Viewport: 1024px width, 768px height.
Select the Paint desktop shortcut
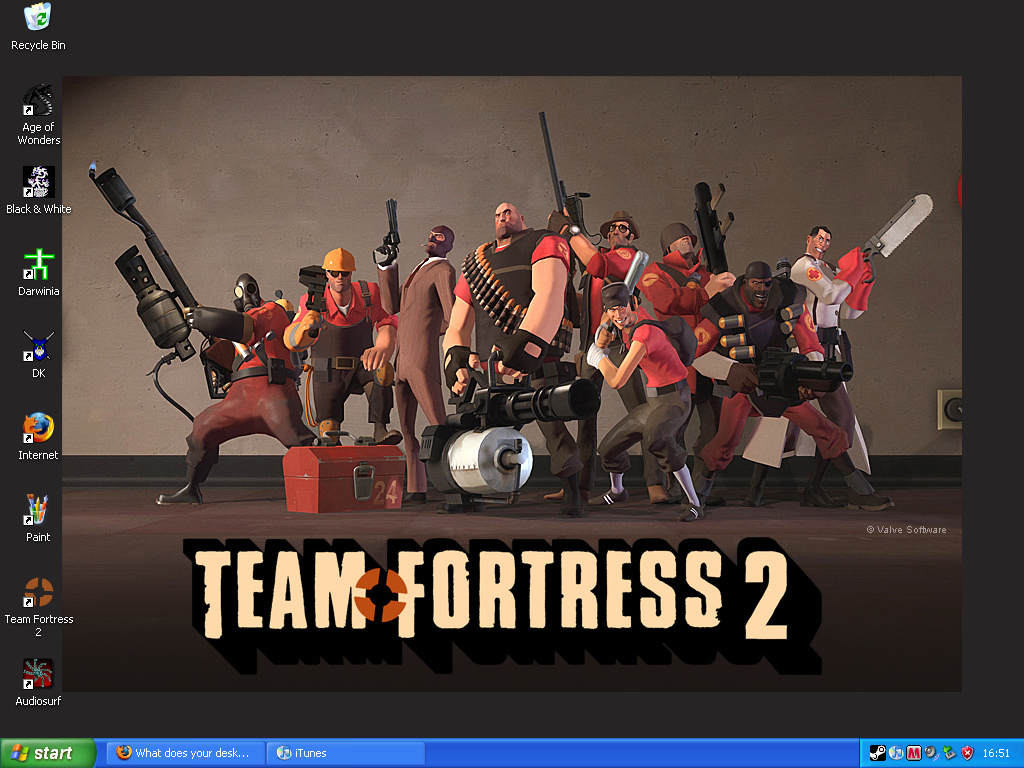(38, 511)
